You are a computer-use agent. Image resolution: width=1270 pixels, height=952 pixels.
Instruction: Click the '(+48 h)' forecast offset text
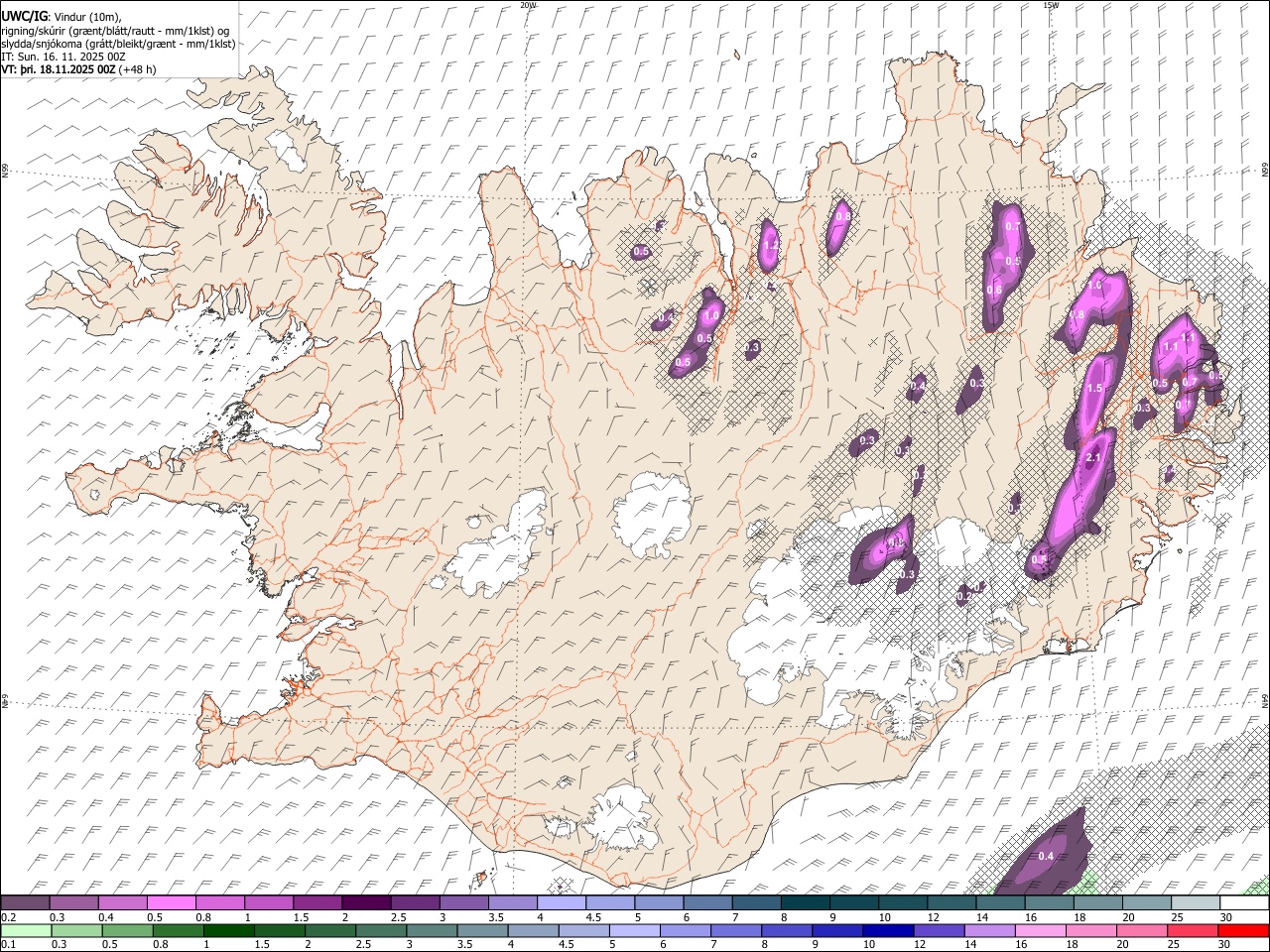tap(137, 69)
